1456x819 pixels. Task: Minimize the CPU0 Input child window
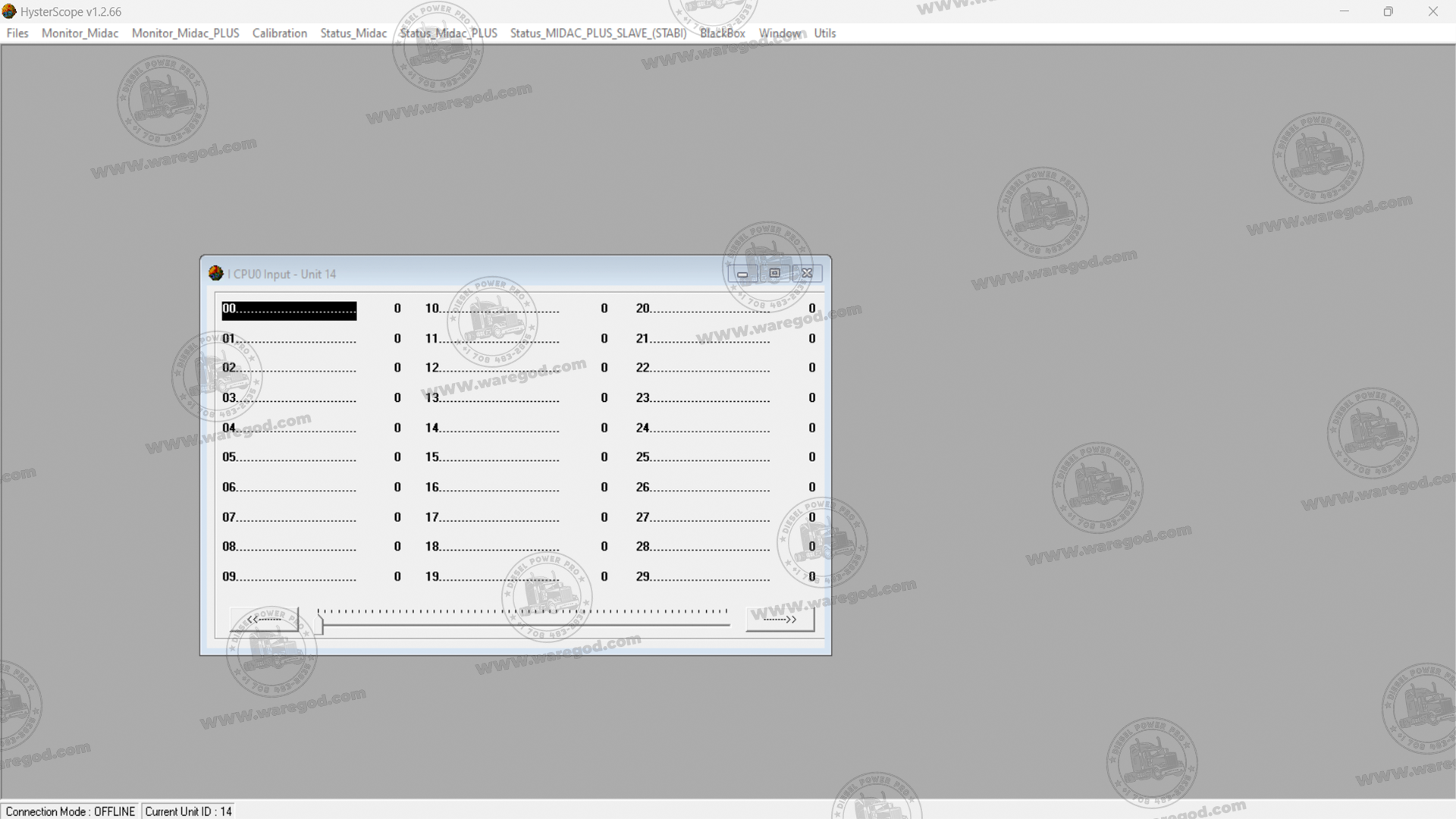742,274
